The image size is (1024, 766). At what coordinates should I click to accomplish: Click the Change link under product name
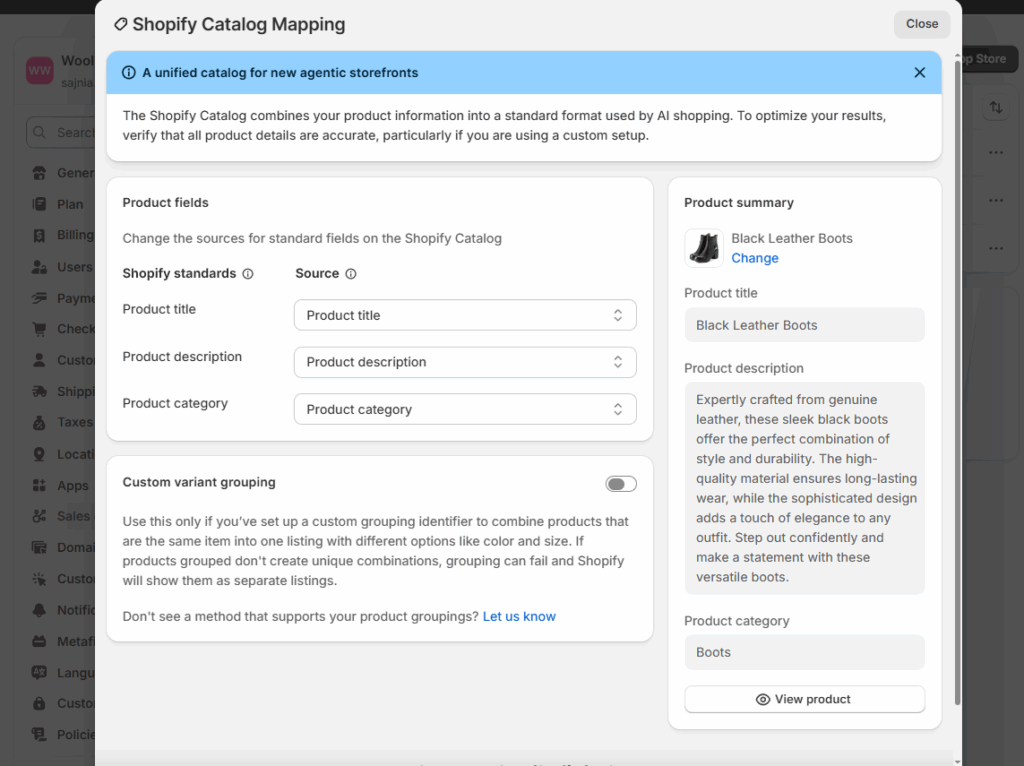754,258
